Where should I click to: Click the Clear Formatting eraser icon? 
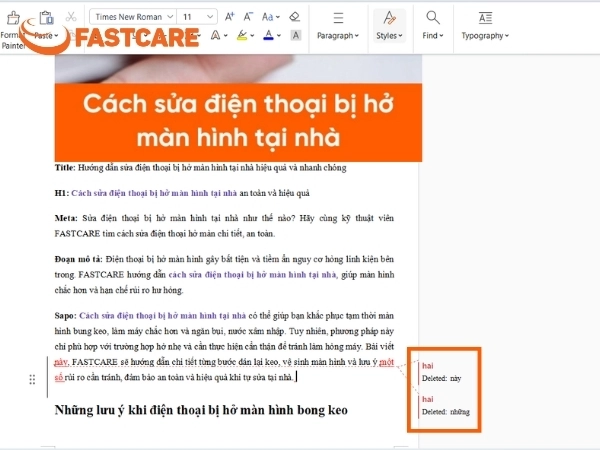click(294, 17)
